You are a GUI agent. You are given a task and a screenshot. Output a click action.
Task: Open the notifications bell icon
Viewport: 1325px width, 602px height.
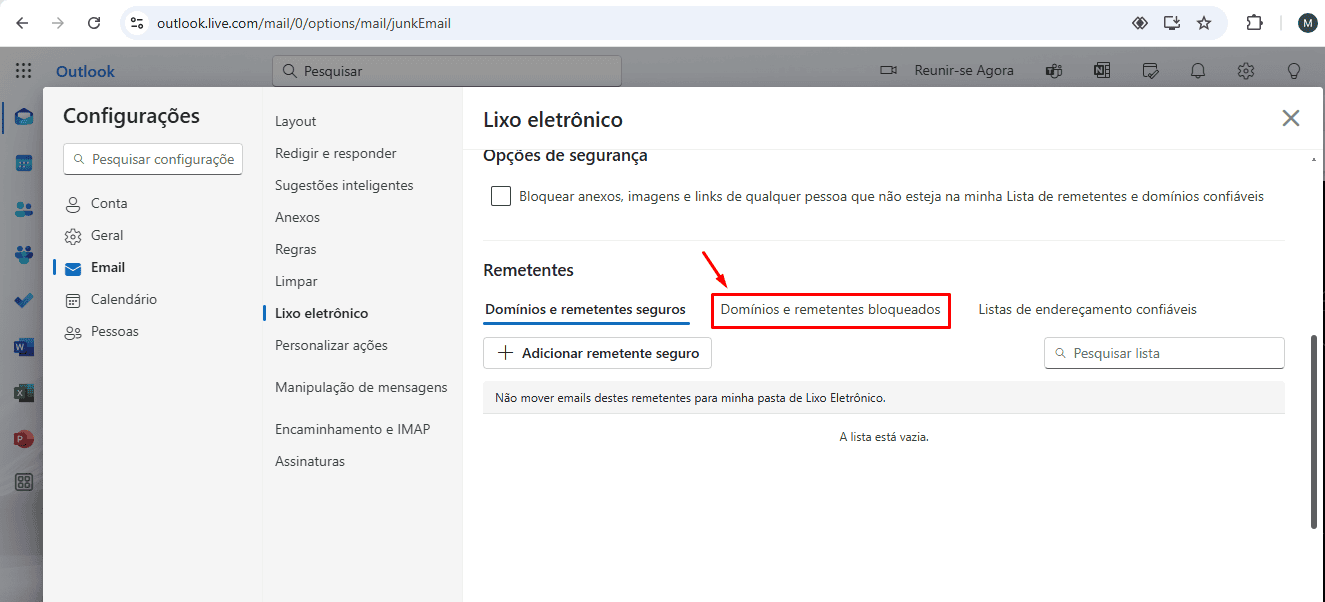(x=1197, y=71)
